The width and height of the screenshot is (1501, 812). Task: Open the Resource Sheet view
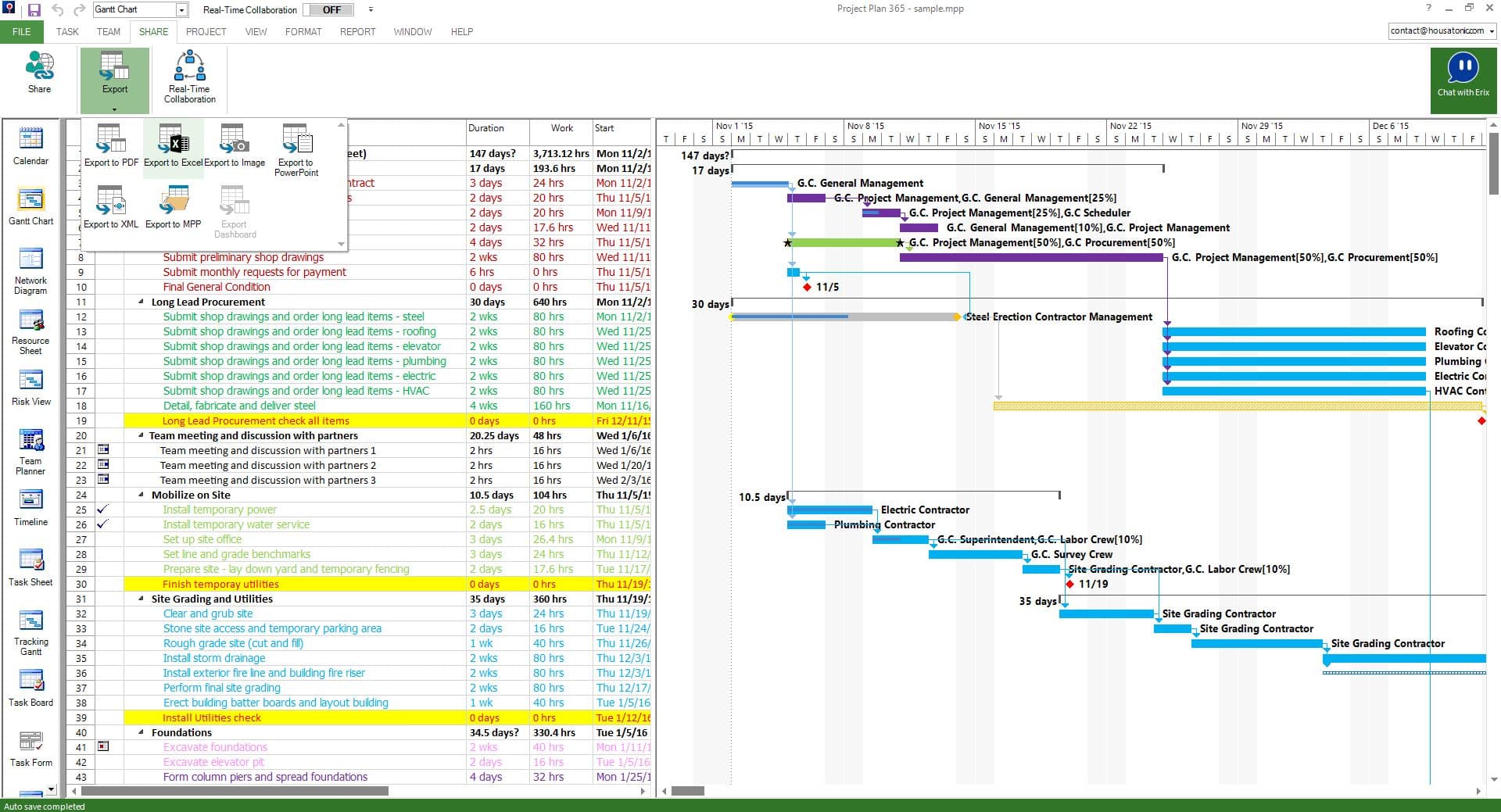30,332
